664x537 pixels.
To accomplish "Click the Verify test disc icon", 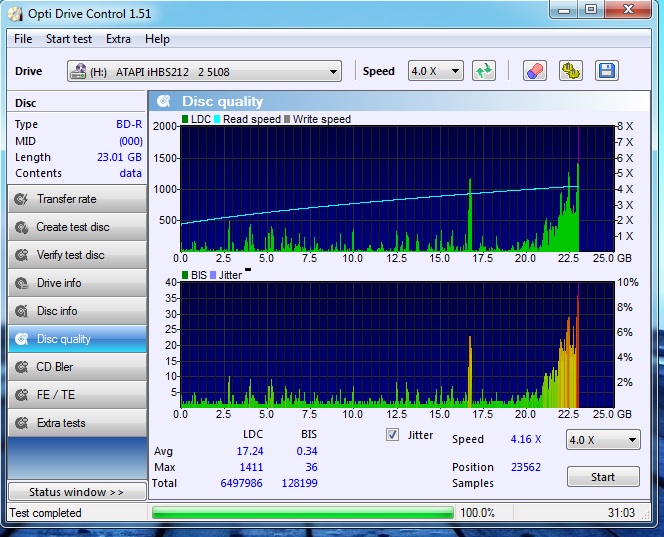I will coord(21,255).
